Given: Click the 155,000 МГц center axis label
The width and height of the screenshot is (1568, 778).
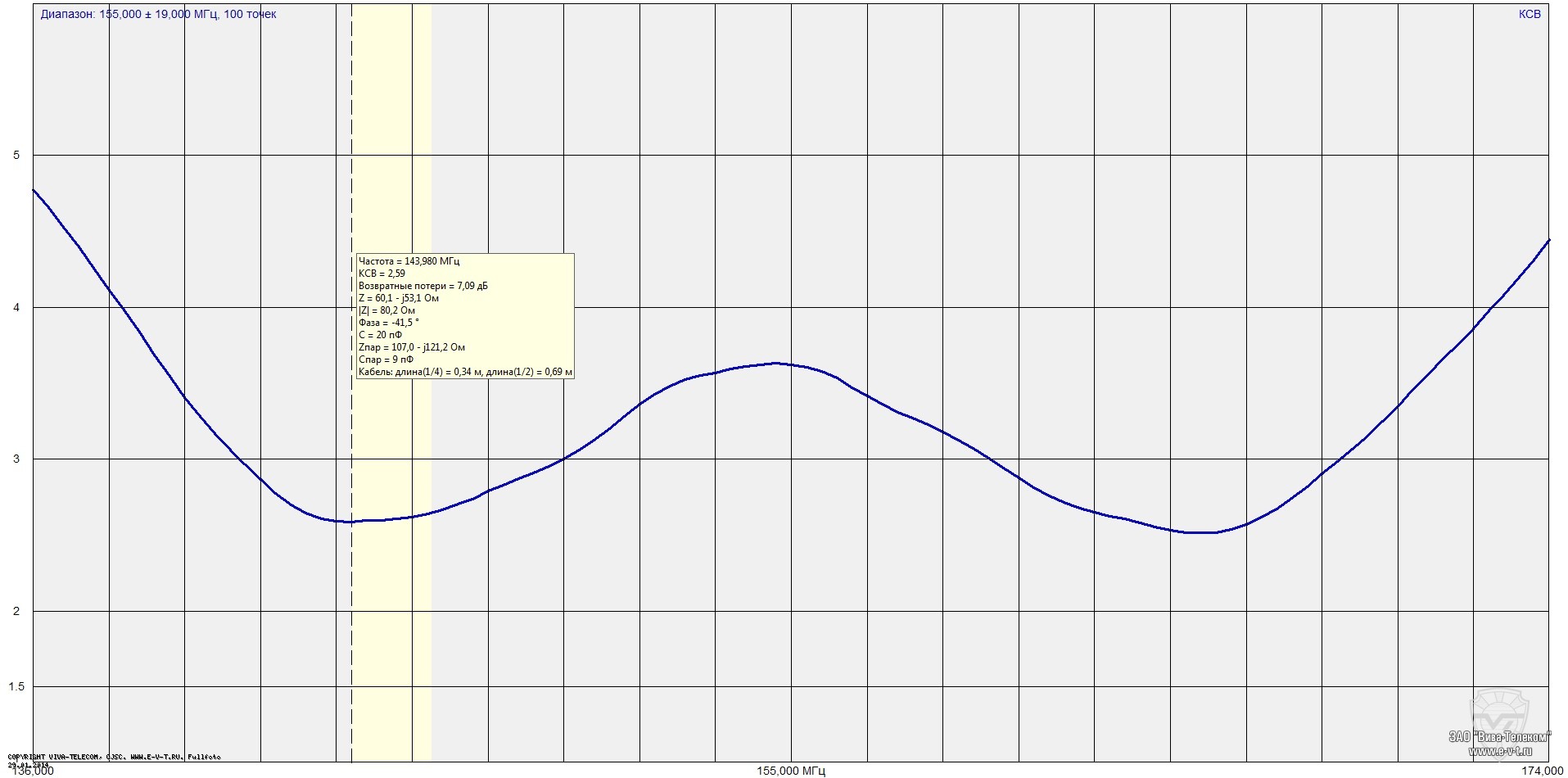Looking at the screenshot, I should 790,771.
